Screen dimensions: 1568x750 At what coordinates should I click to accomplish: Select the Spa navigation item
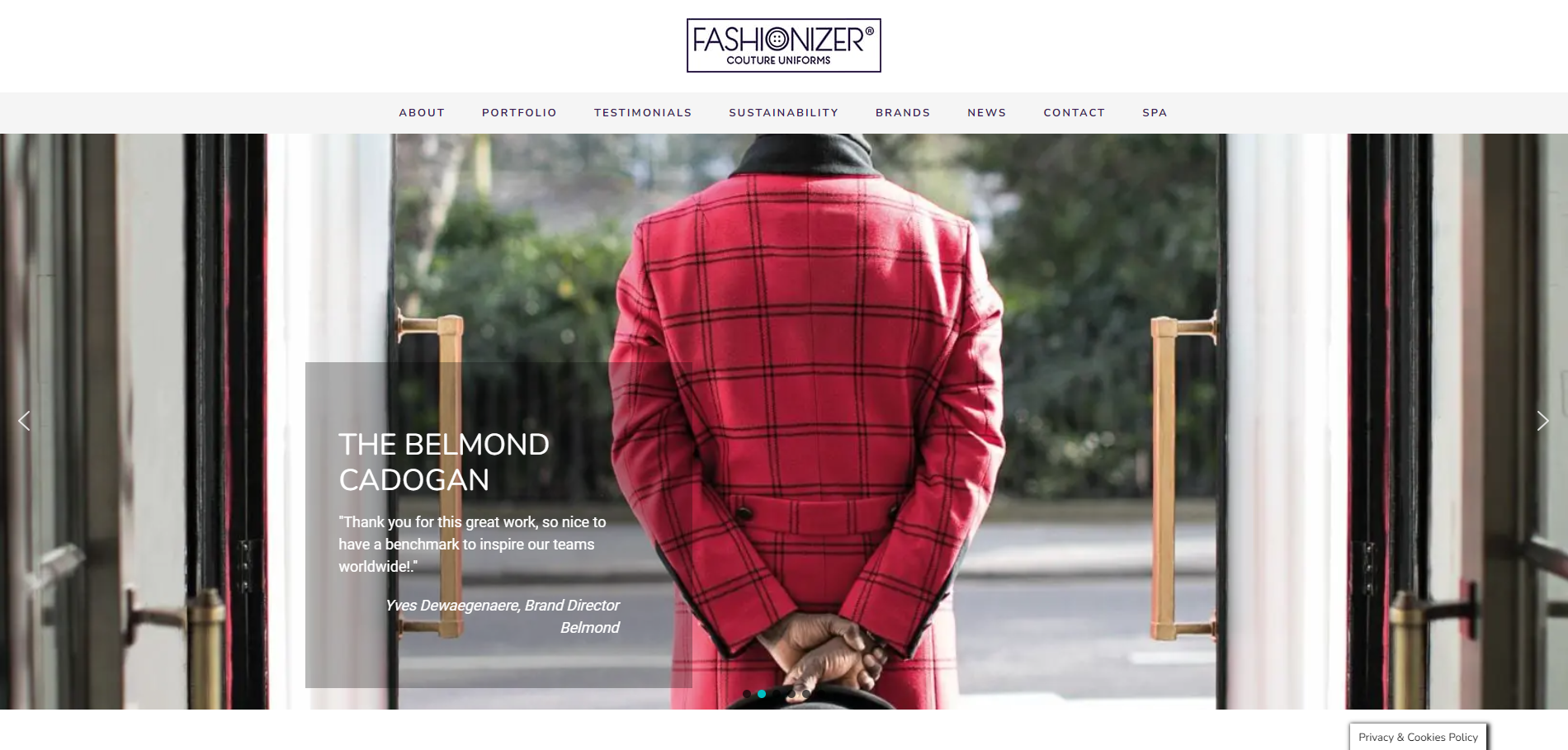coord(1155,113)
